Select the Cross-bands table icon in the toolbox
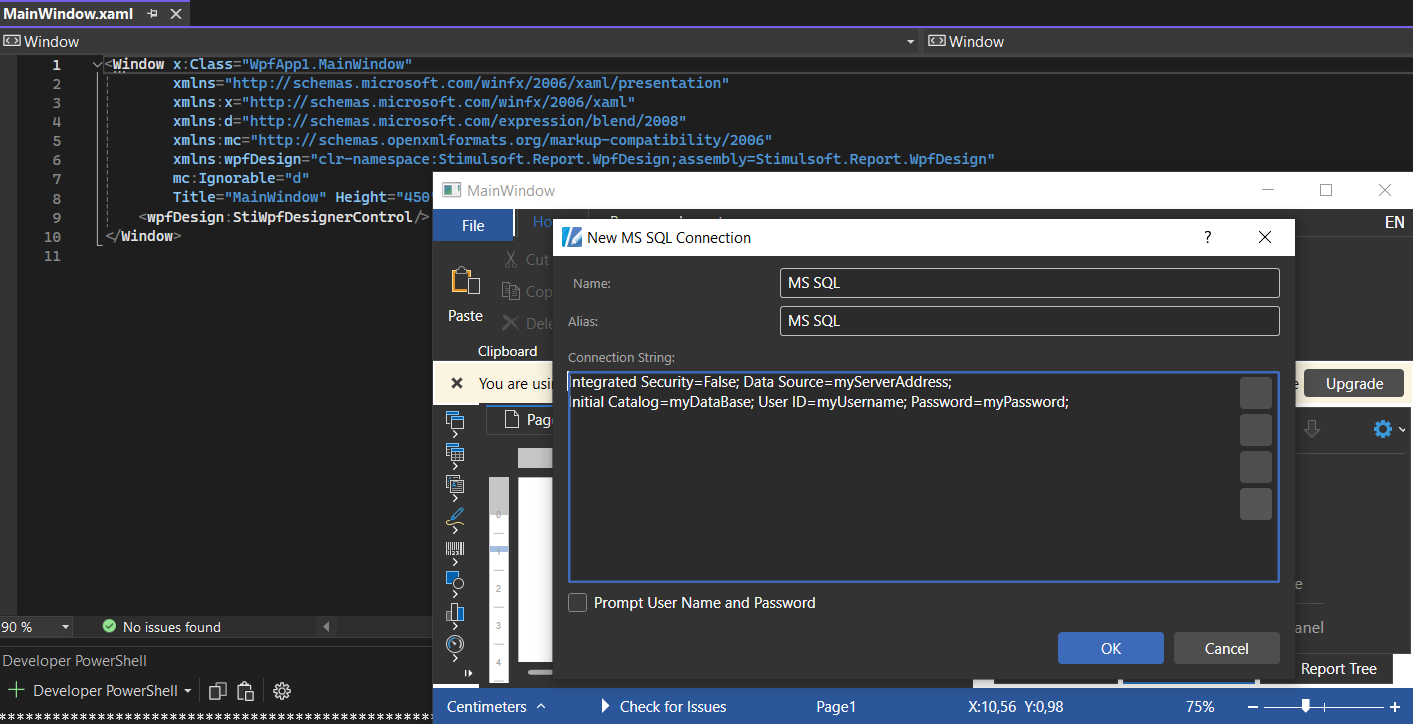Screen dimensions: 1413x724 click(455, 451)
